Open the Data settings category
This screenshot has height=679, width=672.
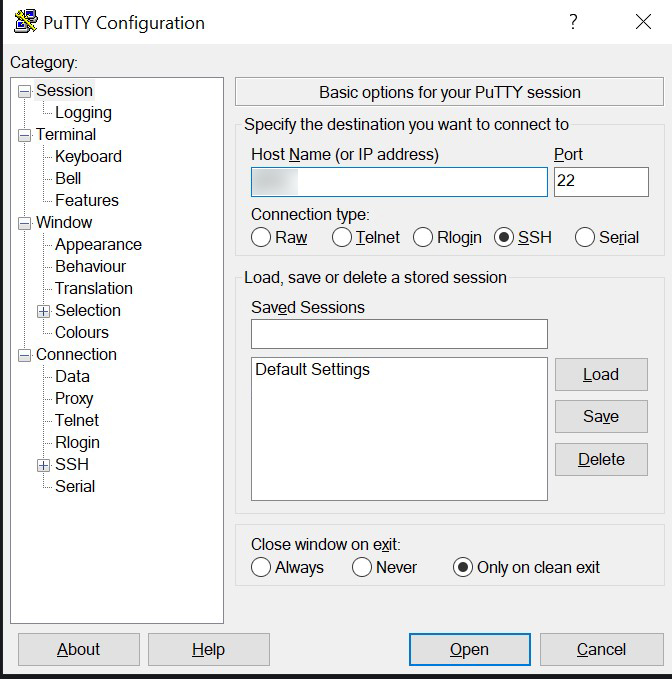pyautogui.click(x=72, y=376)
